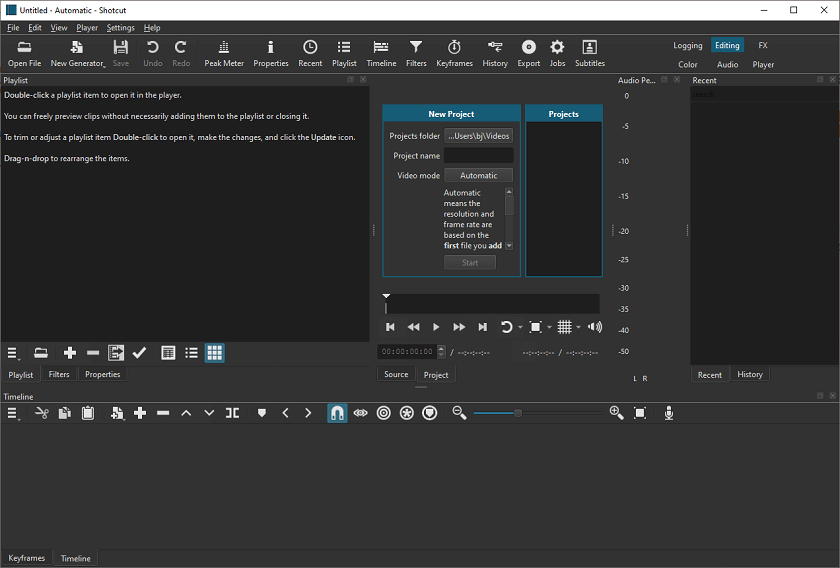Click the player scrub bar
The width and height of the screenshot is (840, 568).
(492, 304)
